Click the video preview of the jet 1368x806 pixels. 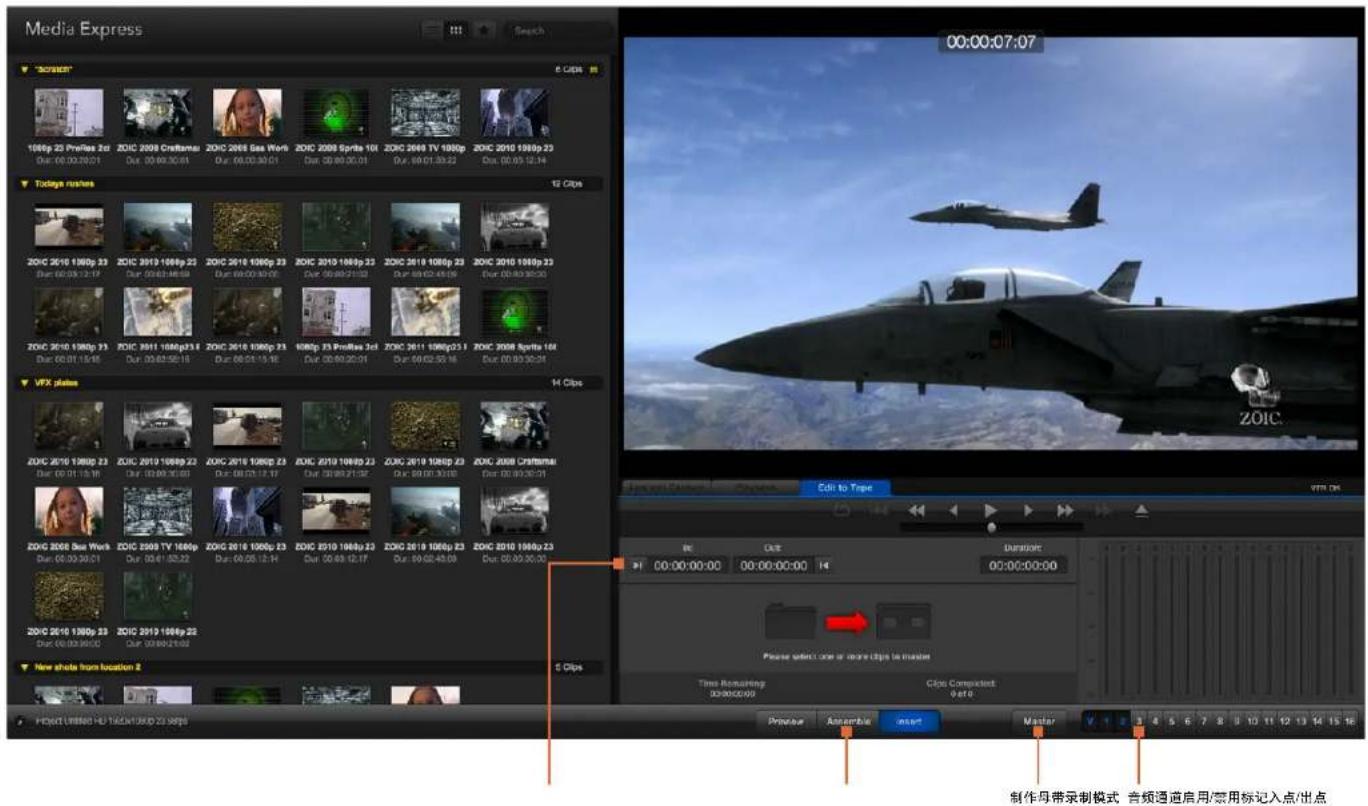click(x=992, y=245)
